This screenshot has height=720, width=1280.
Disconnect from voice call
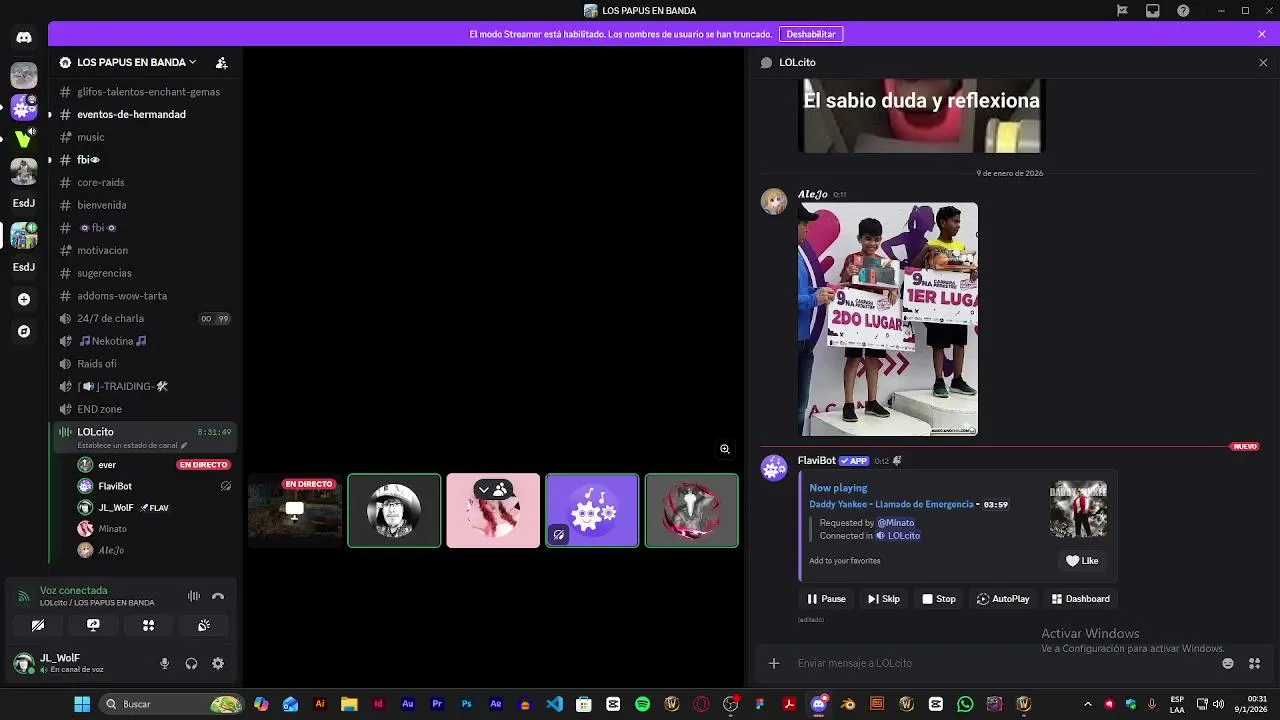[x=218, y=596]
